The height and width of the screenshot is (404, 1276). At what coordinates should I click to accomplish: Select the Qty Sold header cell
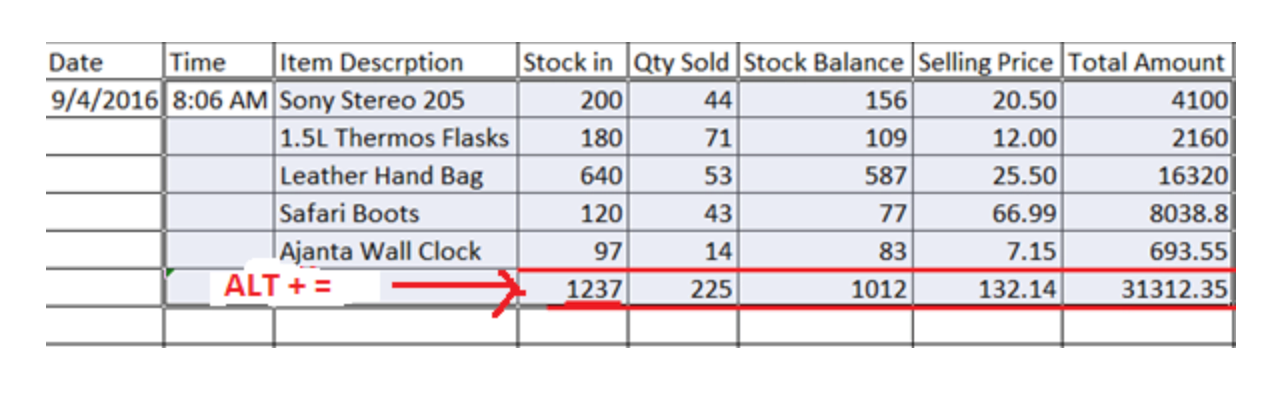point(683,62)
